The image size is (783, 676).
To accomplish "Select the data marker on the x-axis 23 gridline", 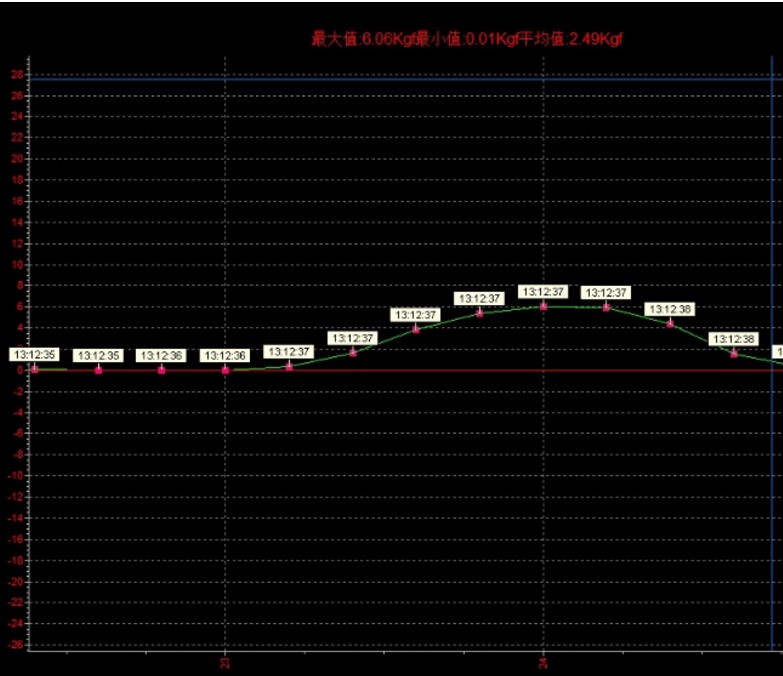I will coord(226,370).
